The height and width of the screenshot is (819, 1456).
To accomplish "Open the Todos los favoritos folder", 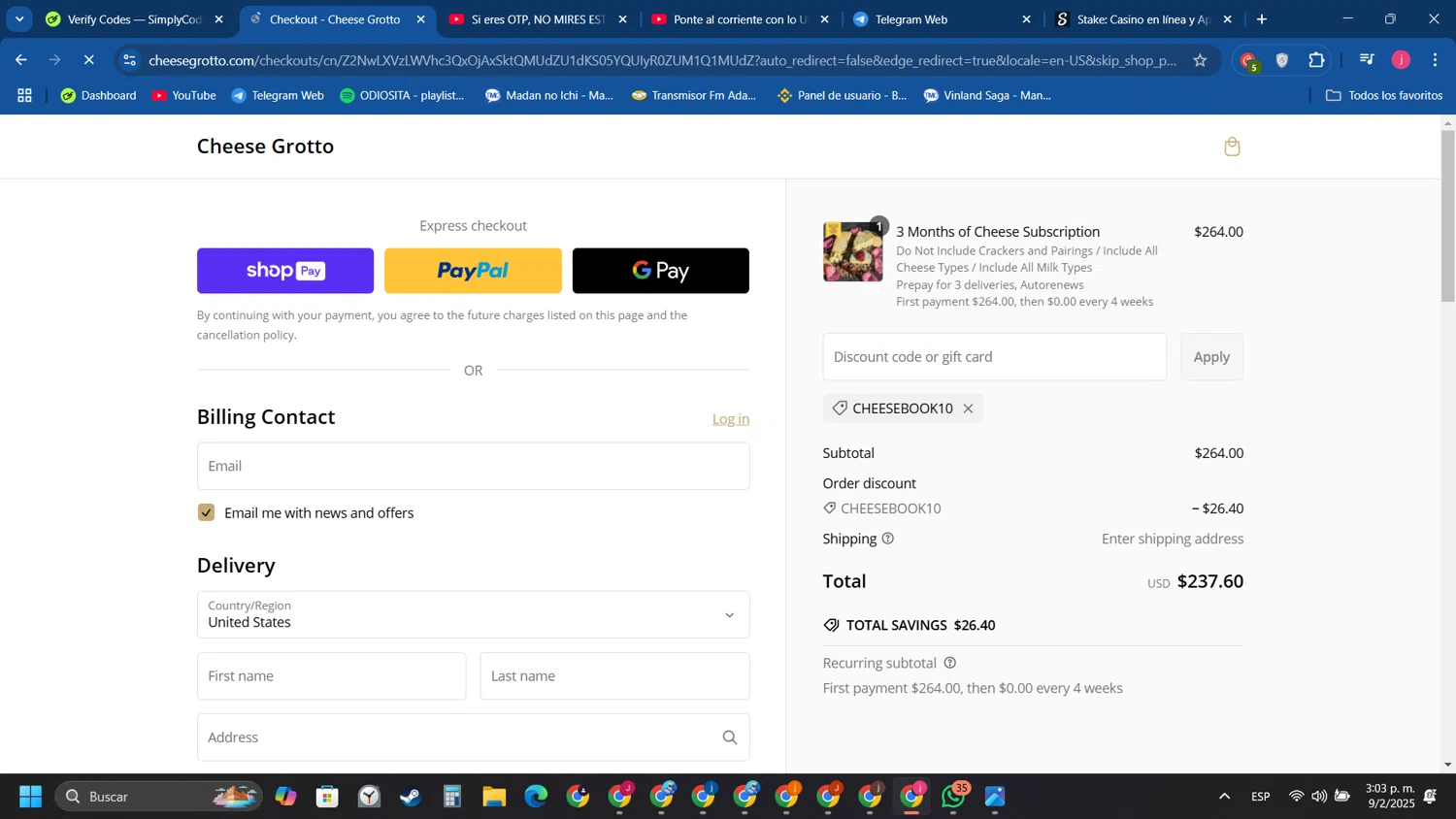I will click(1384, 95).
